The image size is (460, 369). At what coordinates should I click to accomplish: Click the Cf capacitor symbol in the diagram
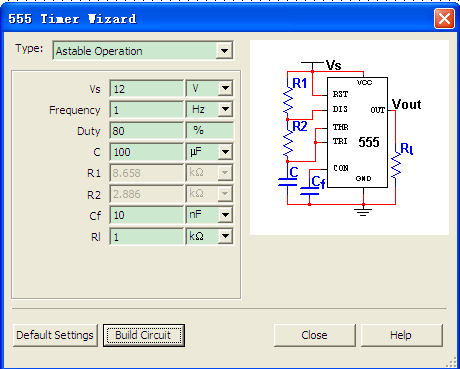pos(309,191)
